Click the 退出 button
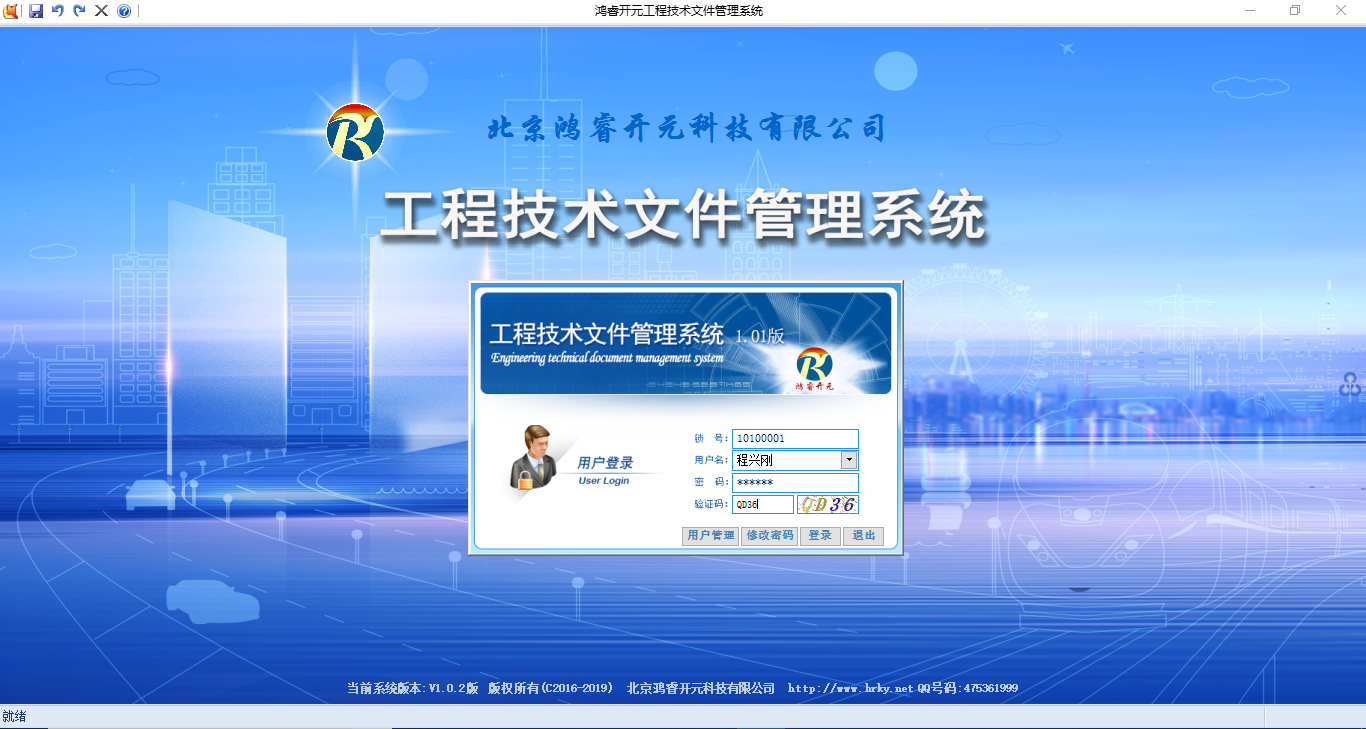The image size is (1366, 729). coord(863,536)
